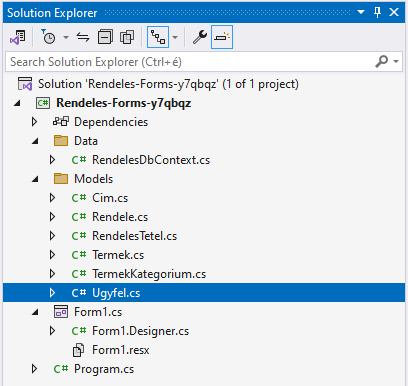Toggle Preview Selected Items button
This screenshot has height=386, width=408.
(222, 37)
